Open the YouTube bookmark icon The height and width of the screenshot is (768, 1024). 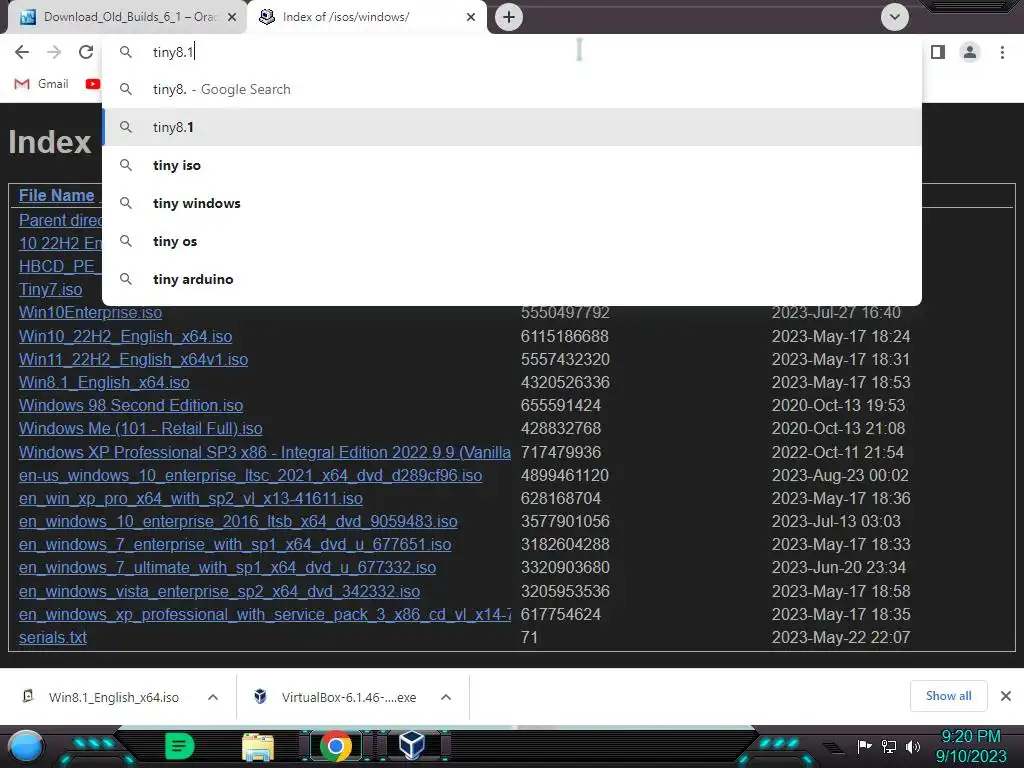click(93, 84)
